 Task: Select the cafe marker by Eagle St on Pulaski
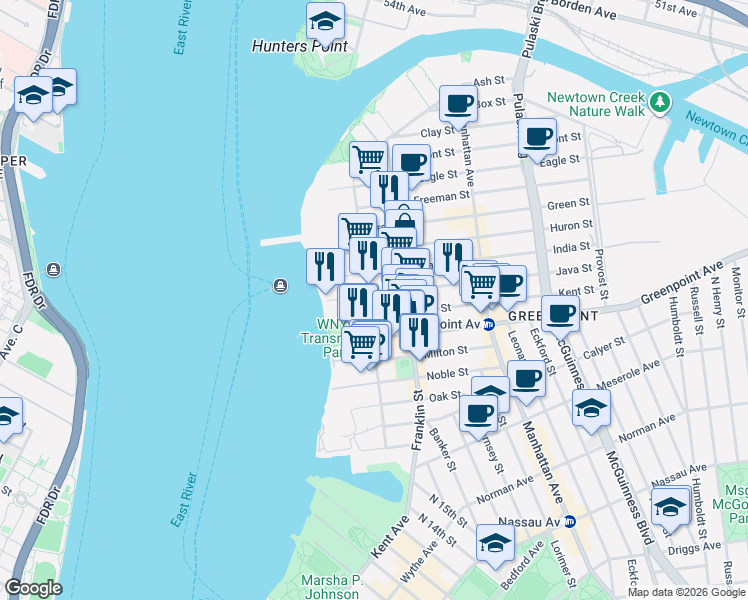point(538,139)
